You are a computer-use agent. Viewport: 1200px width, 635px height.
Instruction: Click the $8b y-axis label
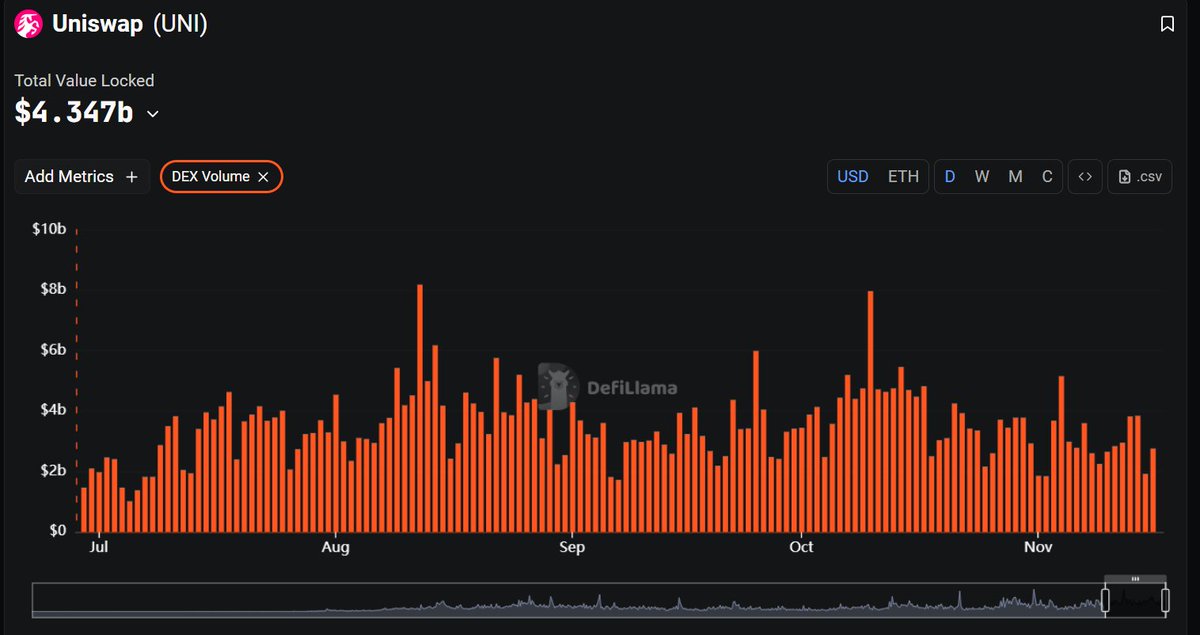(x=52, y=289)
